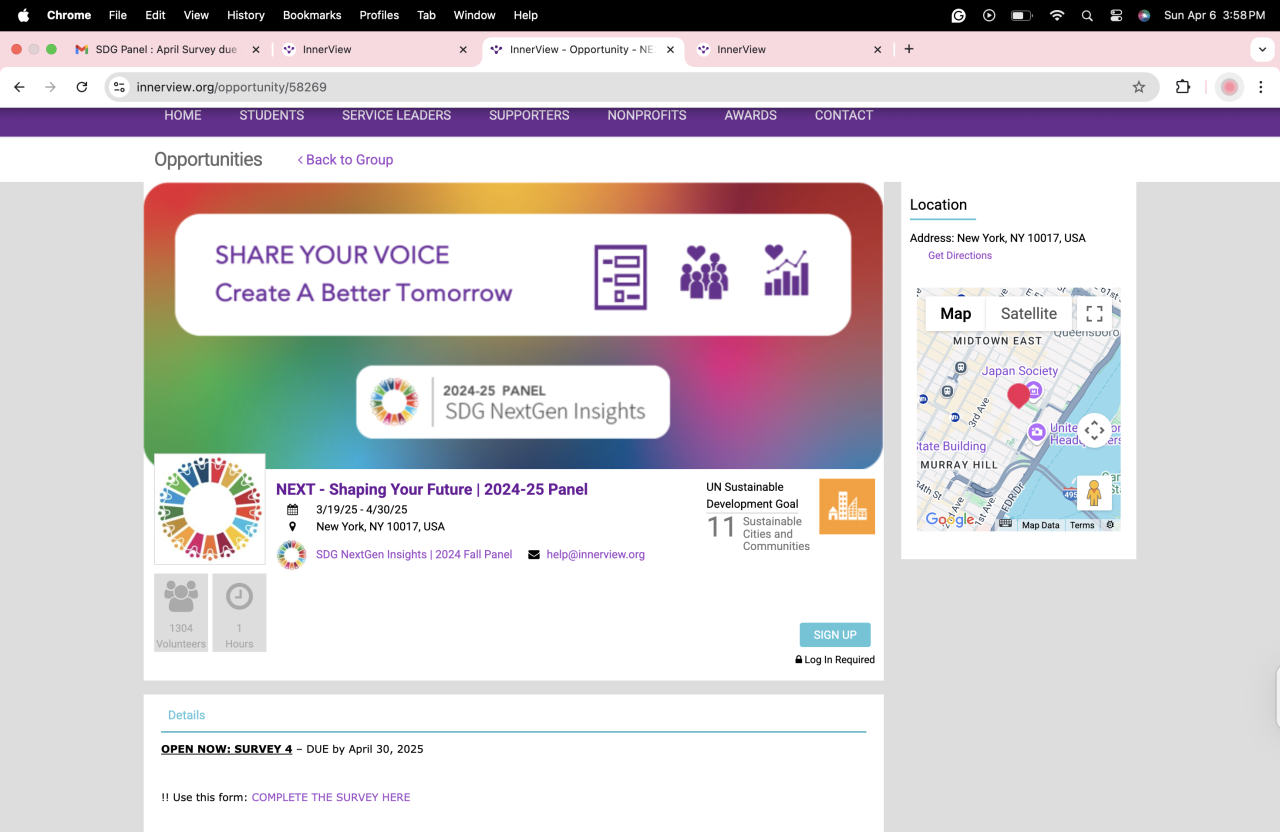Click the date and time in menu bar
This screenshot has height=832, width=1280.
coord(1215,15)
